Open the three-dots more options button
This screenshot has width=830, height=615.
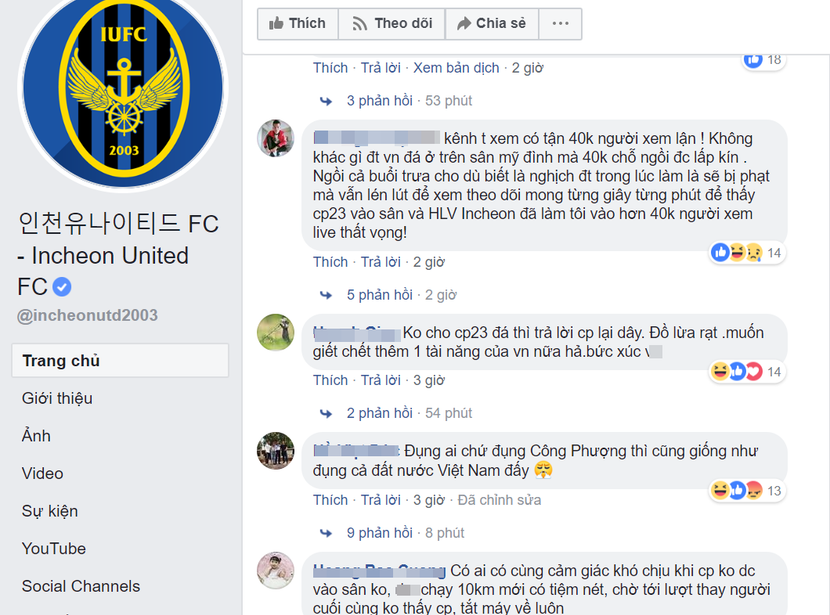click(560, 24)
